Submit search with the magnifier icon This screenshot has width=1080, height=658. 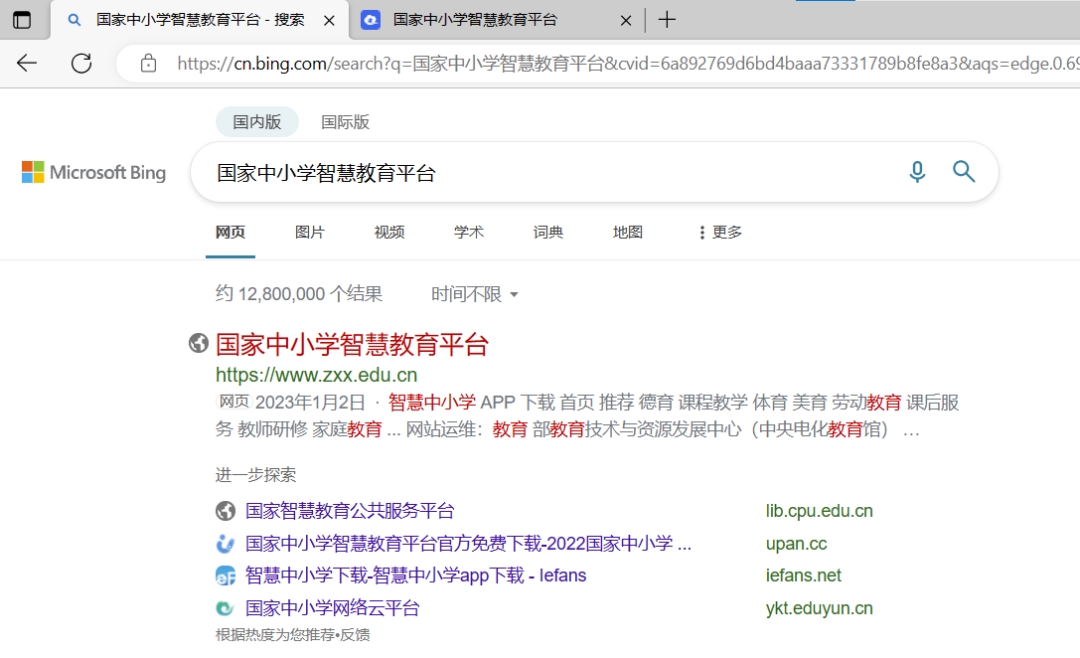(964, 172)
